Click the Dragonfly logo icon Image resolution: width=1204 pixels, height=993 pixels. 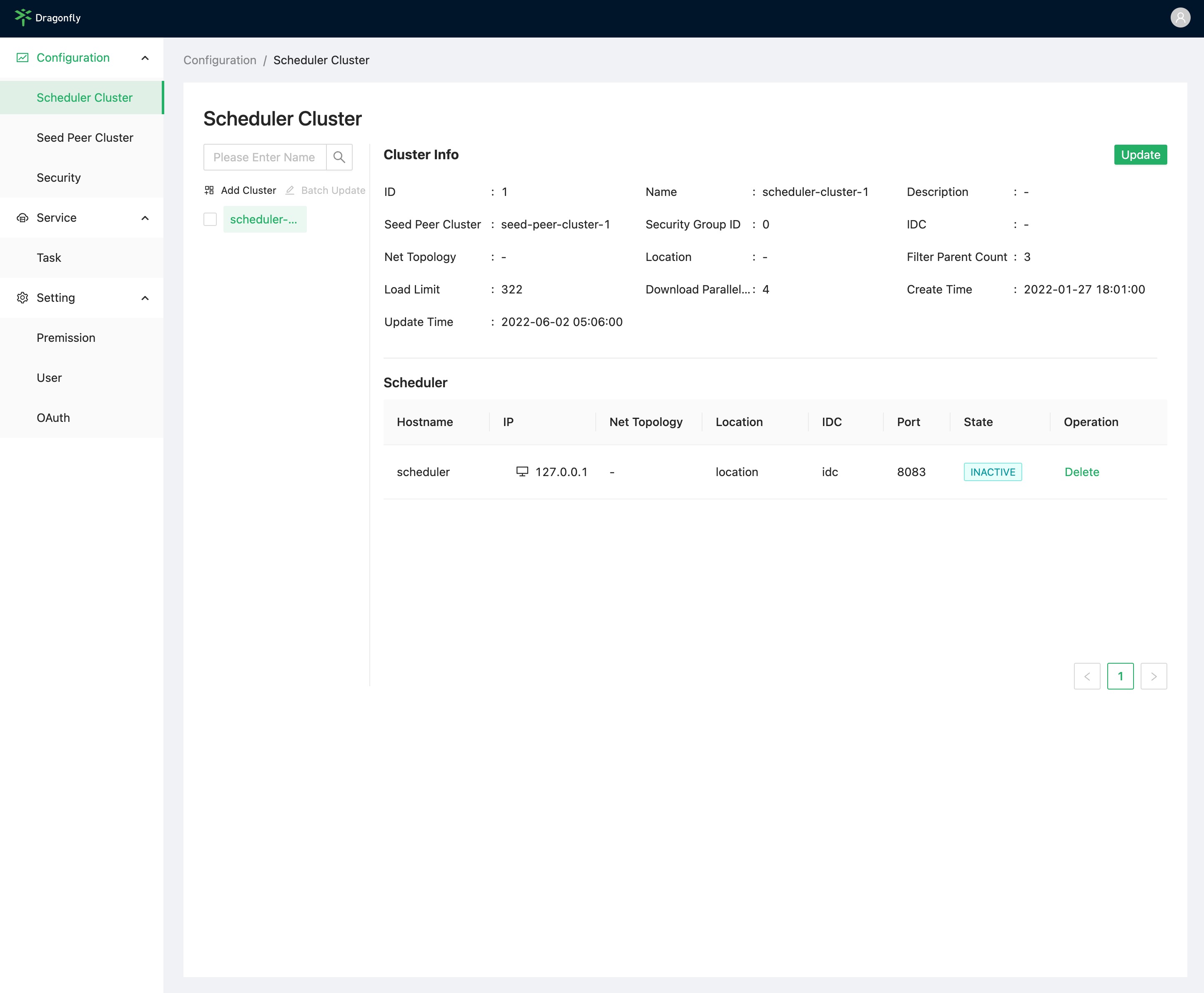22,17
